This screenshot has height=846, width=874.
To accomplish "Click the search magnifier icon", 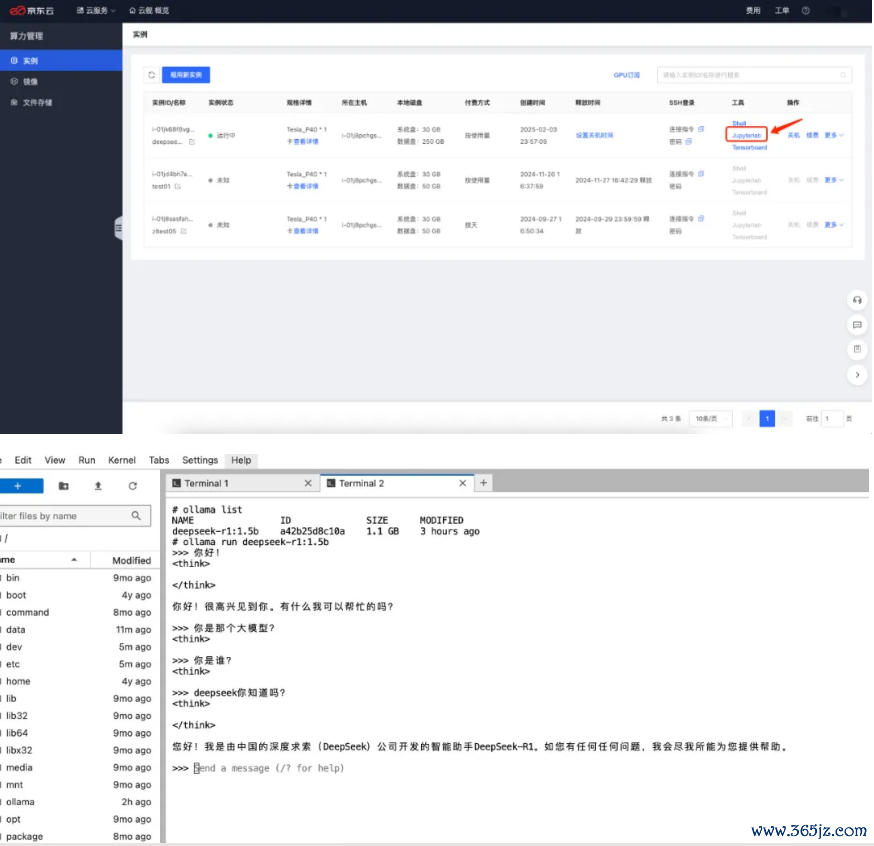I will (x=843, y=75).
